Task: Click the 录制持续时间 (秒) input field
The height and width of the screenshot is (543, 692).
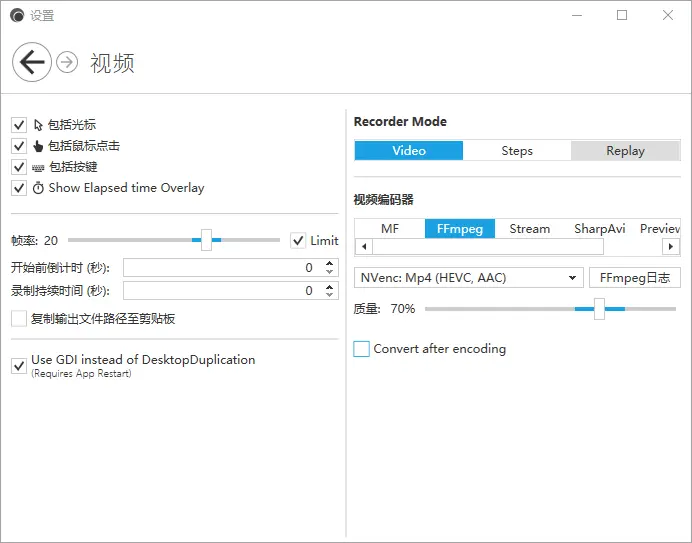Action: (231, 290)
